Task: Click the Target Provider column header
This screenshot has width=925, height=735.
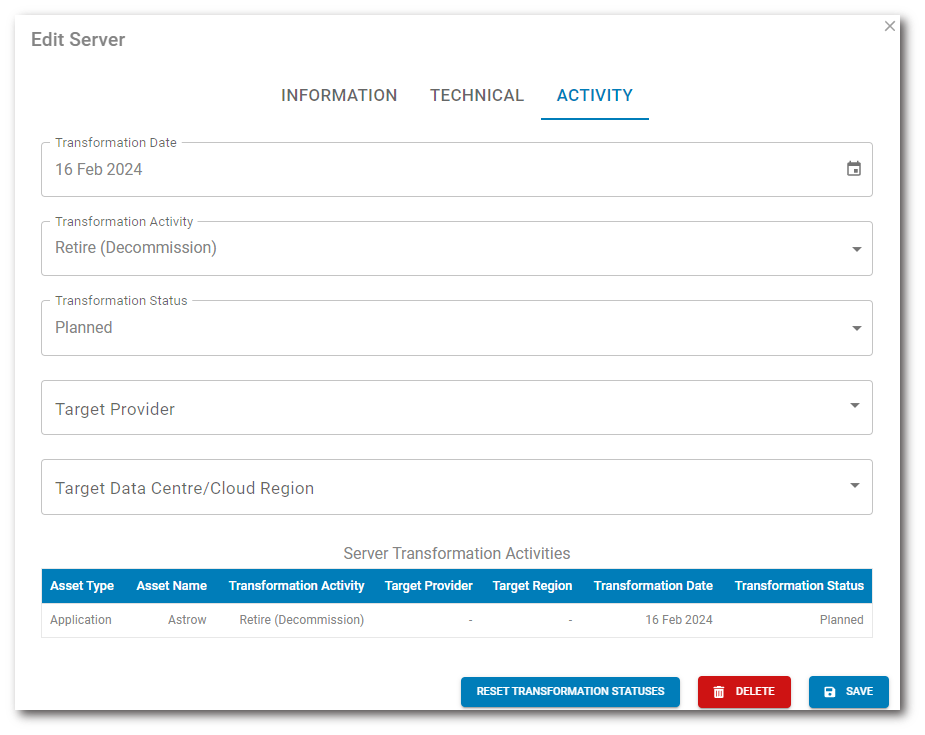Action: point(428,586)
